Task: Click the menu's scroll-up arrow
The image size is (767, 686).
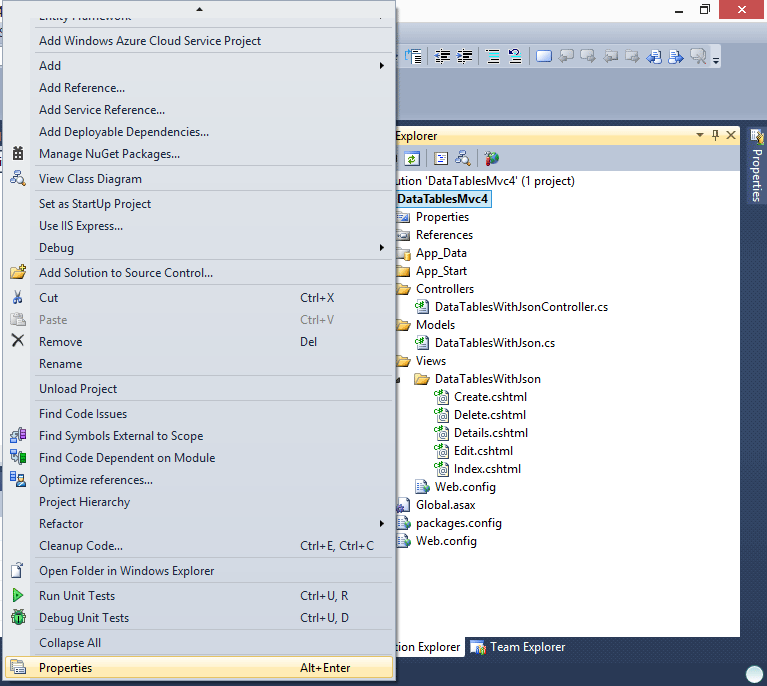Action: (199, 9)
